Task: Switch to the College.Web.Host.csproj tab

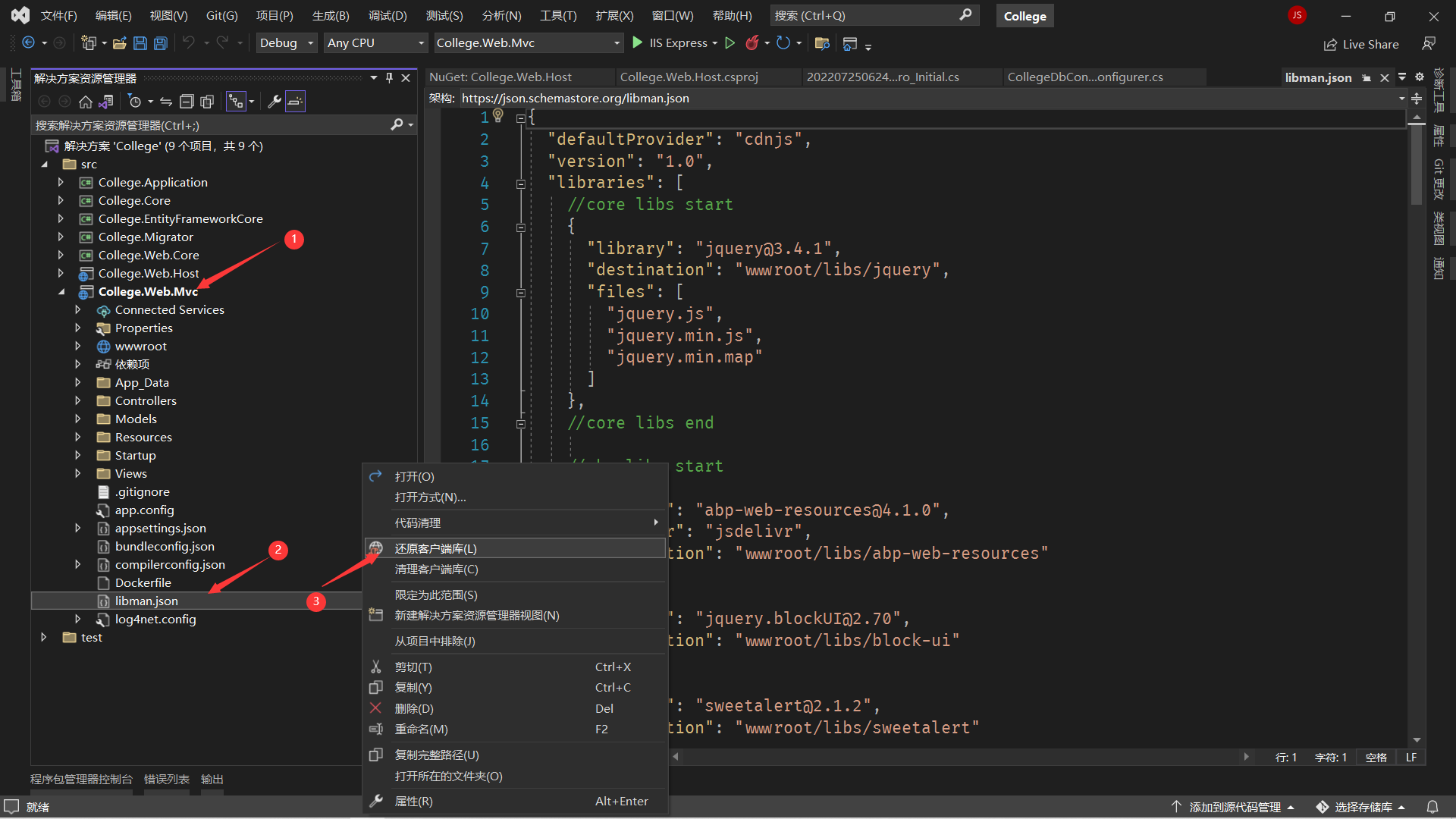Action: click(x=689, y=77)
